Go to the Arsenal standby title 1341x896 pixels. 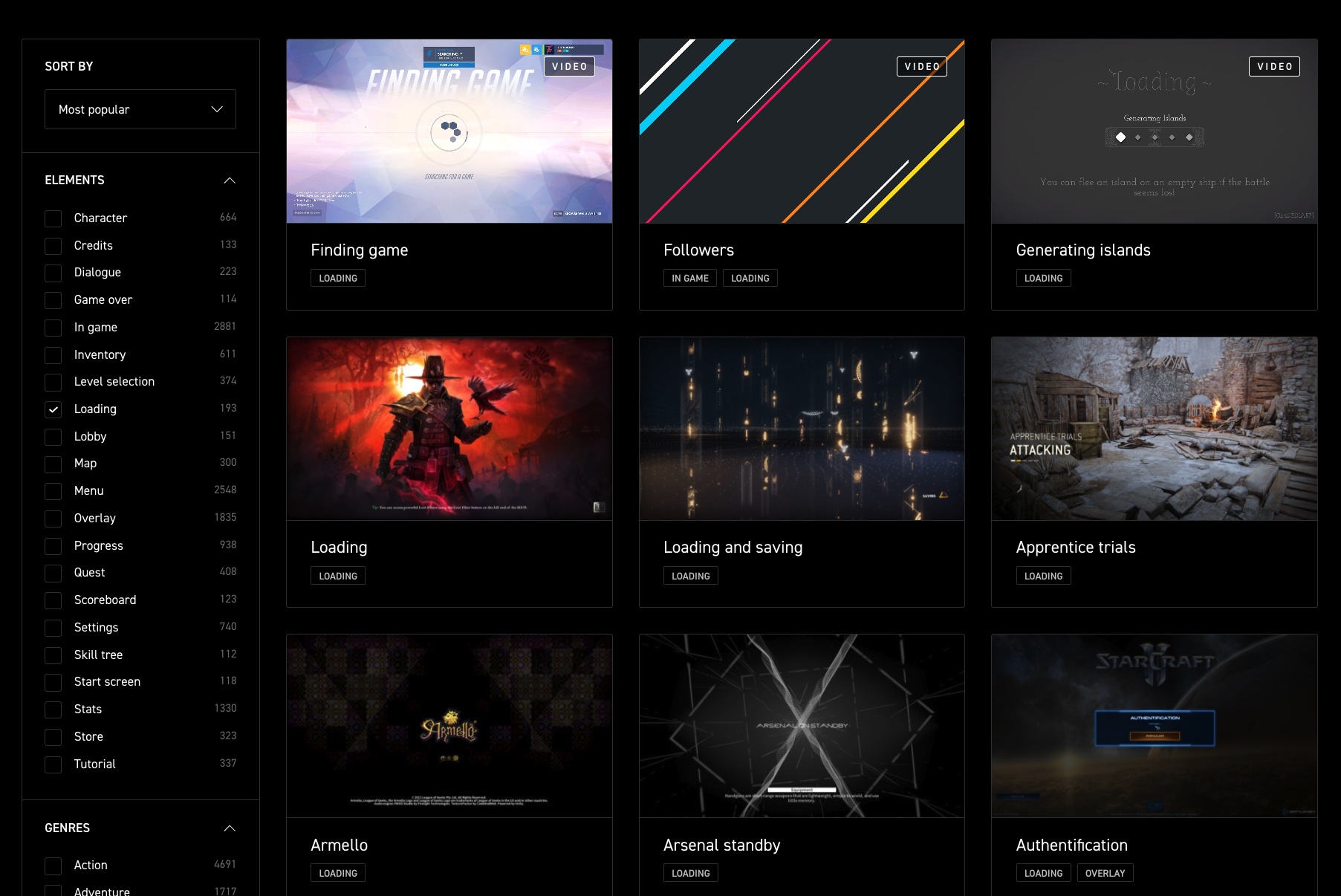722,845
